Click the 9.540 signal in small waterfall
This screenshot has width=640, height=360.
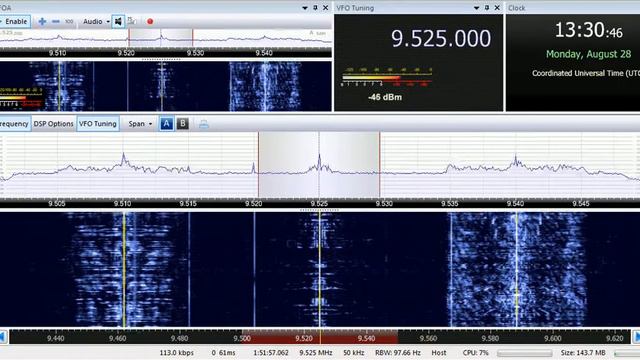(265, 86)
